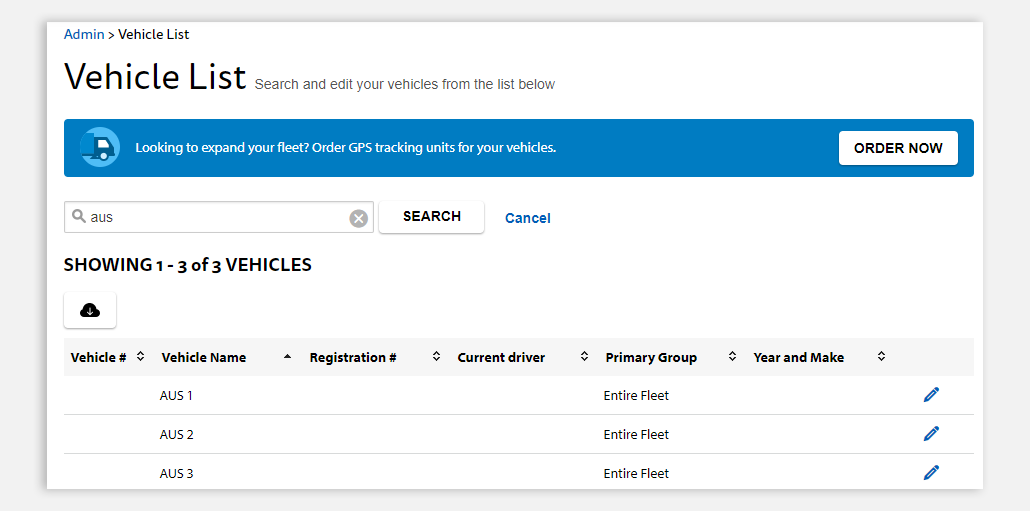Screen dimensions: 1030x511
Task: Go to Admin breadcrumb link
Action: [x=84, y=34]
